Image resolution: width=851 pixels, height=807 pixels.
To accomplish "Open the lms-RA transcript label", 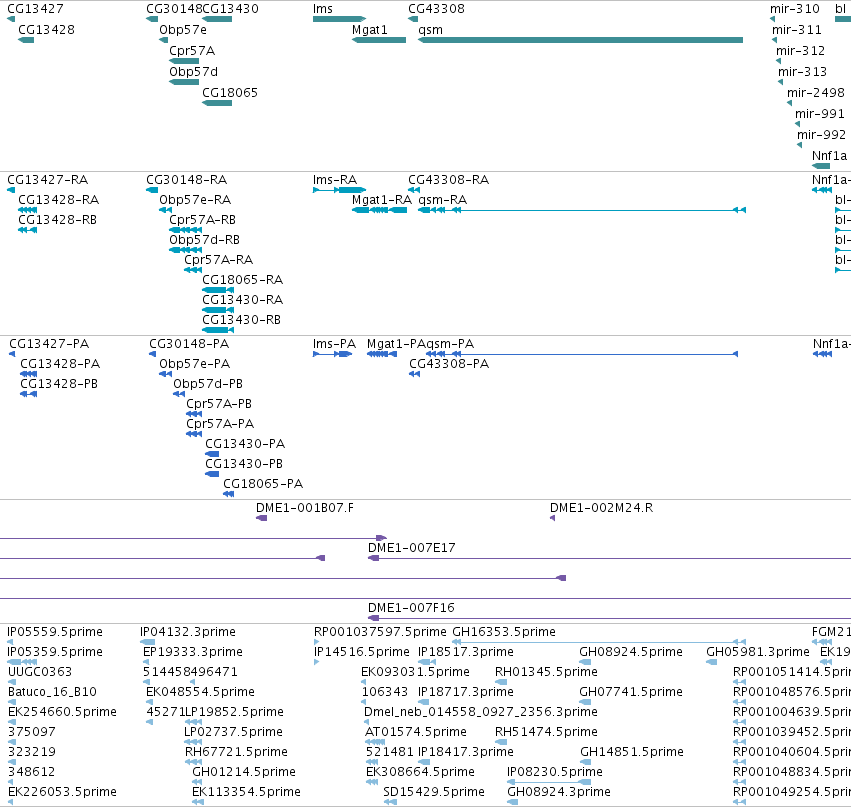I will [335, 180].
